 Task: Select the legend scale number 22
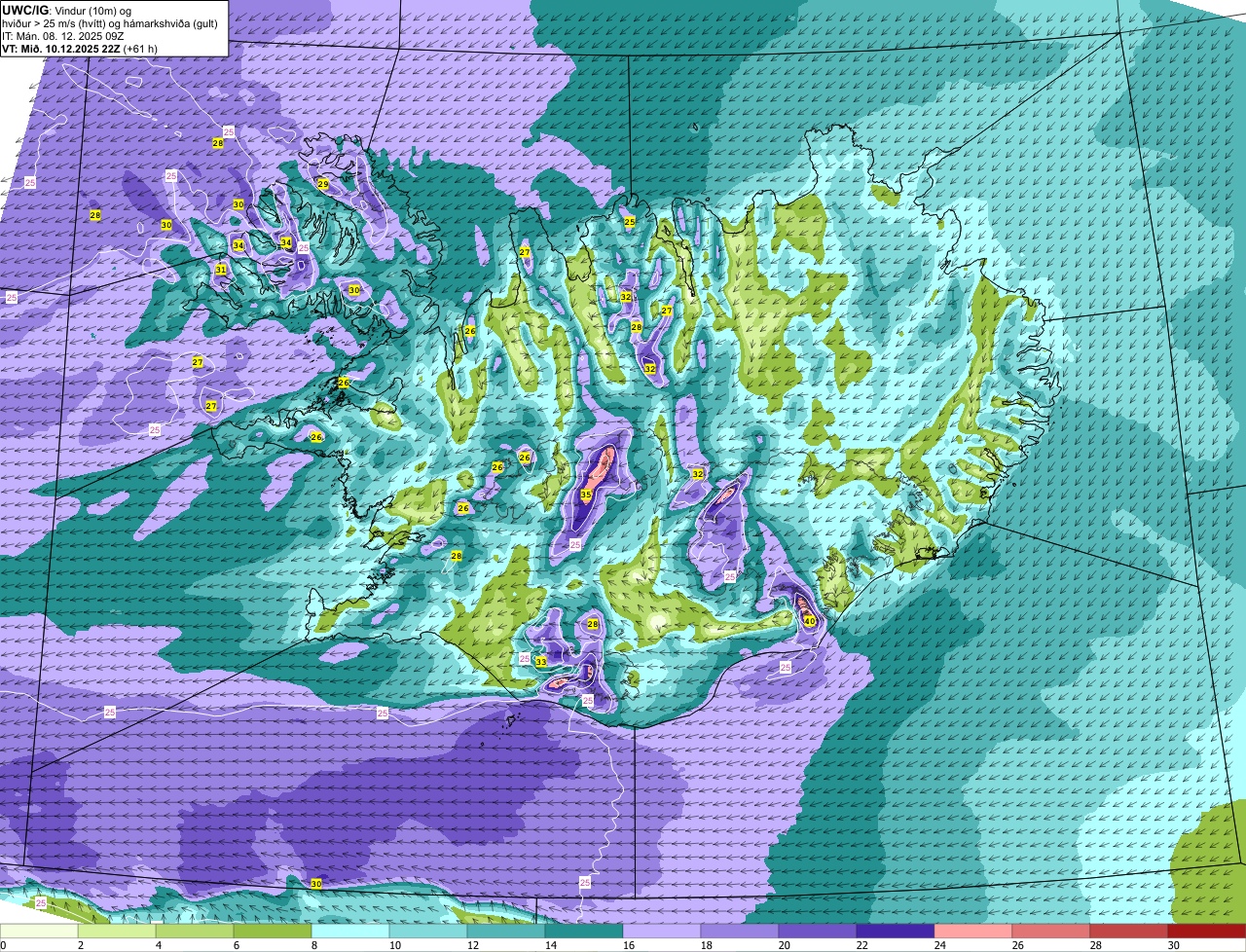pyautogui.click(x=861, y=945)
